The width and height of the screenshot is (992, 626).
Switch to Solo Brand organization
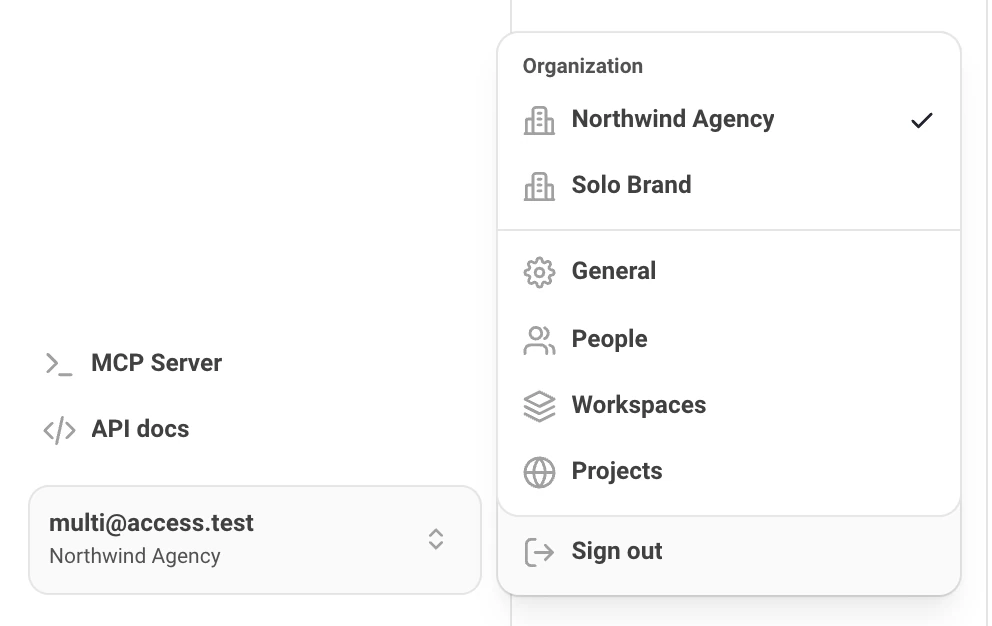tap(729, 185)
